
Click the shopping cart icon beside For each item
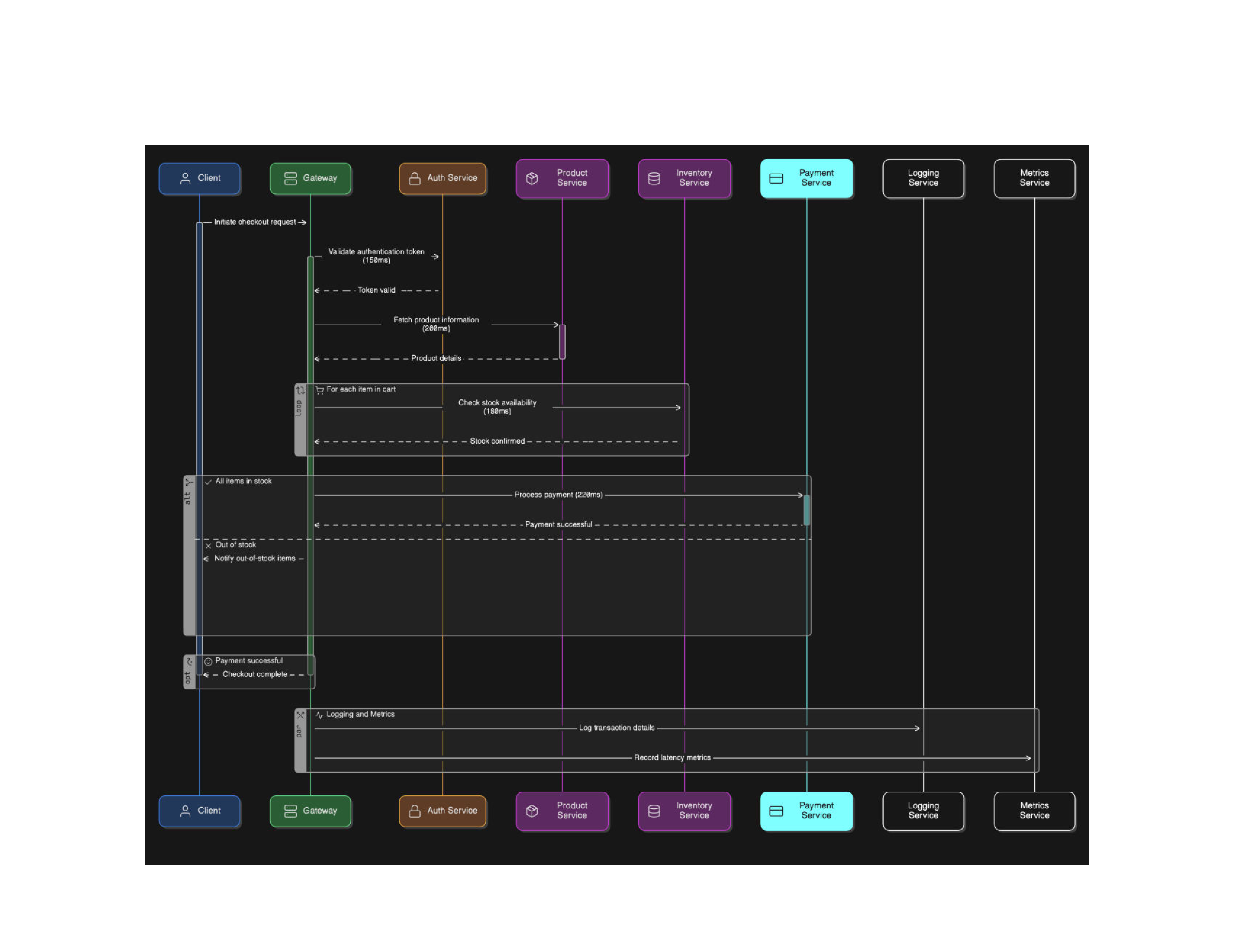tap(320, 390)
